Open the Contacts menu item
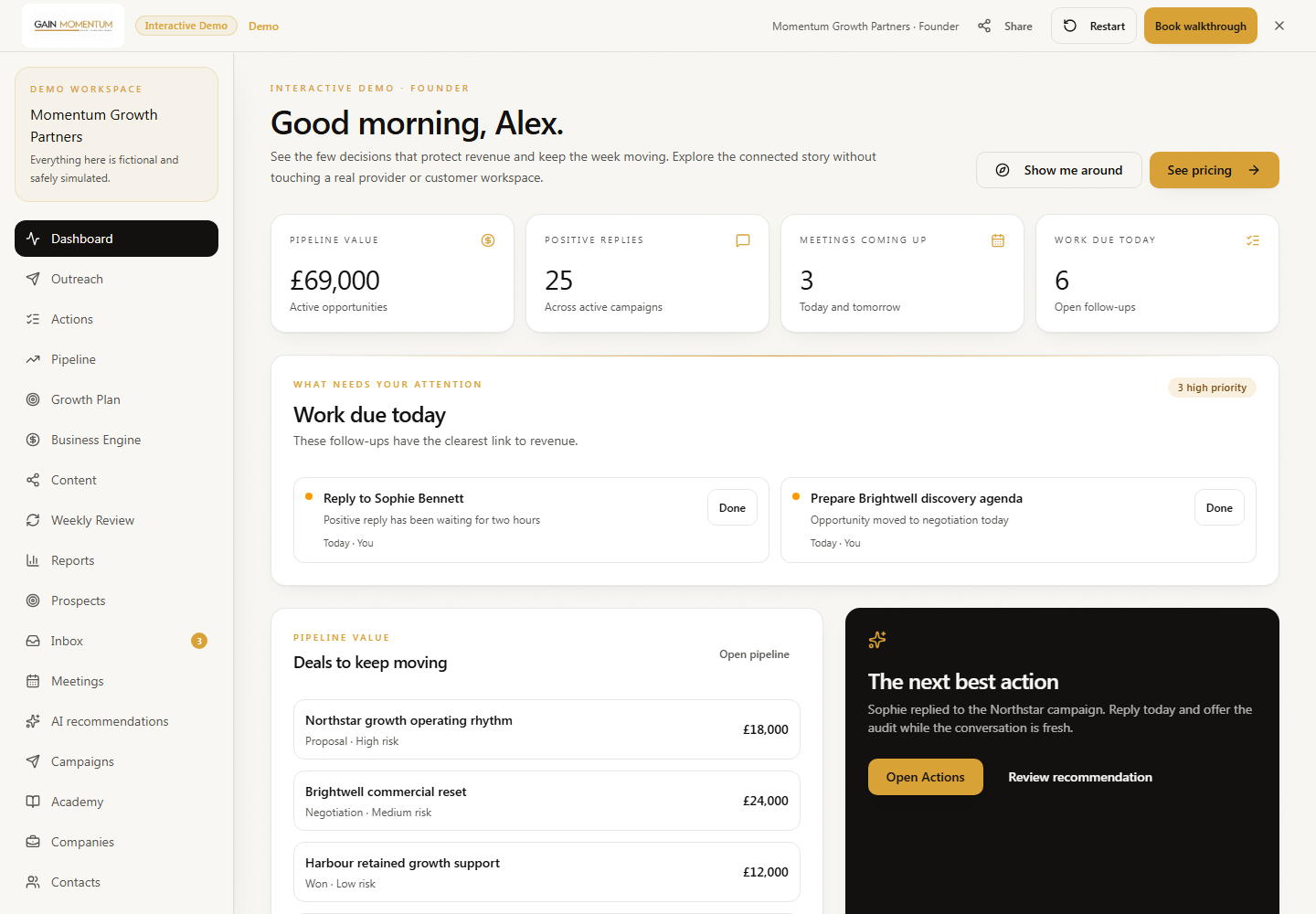This screenshot has height=914, width=1316. click(116, 882)
